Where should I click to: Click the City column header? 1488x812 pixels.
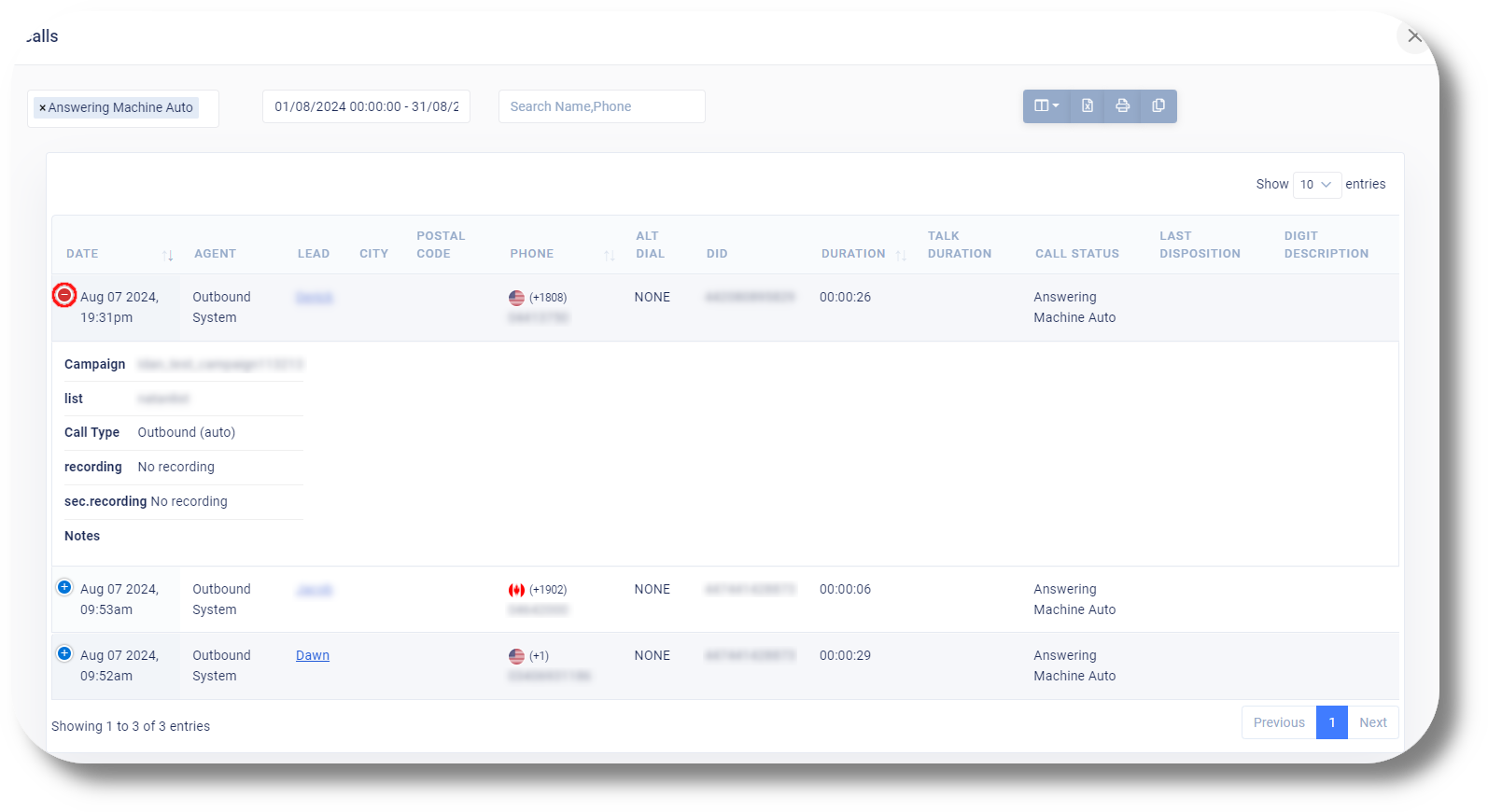373,254
